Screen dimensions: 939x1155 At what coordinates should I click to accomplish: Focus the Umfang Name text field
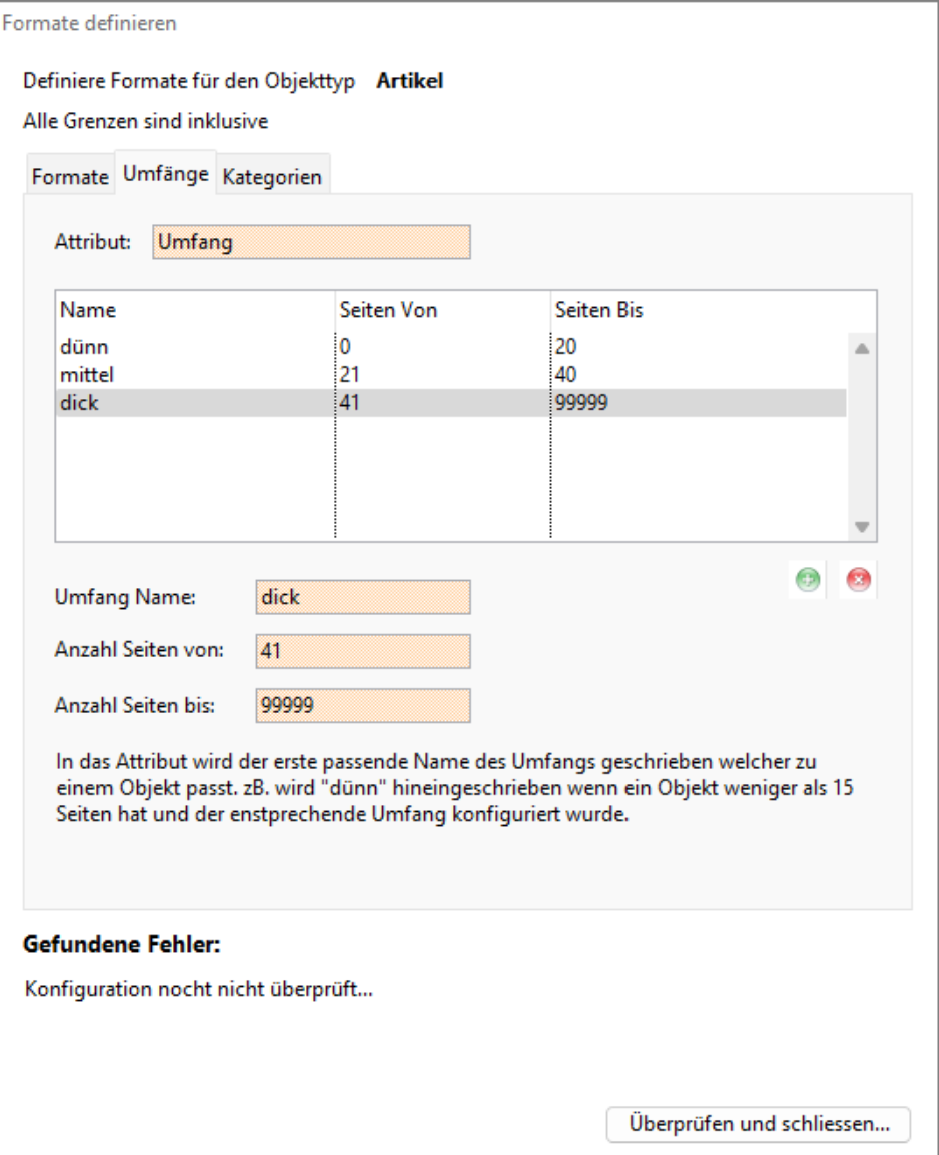[x=362, y=598]
